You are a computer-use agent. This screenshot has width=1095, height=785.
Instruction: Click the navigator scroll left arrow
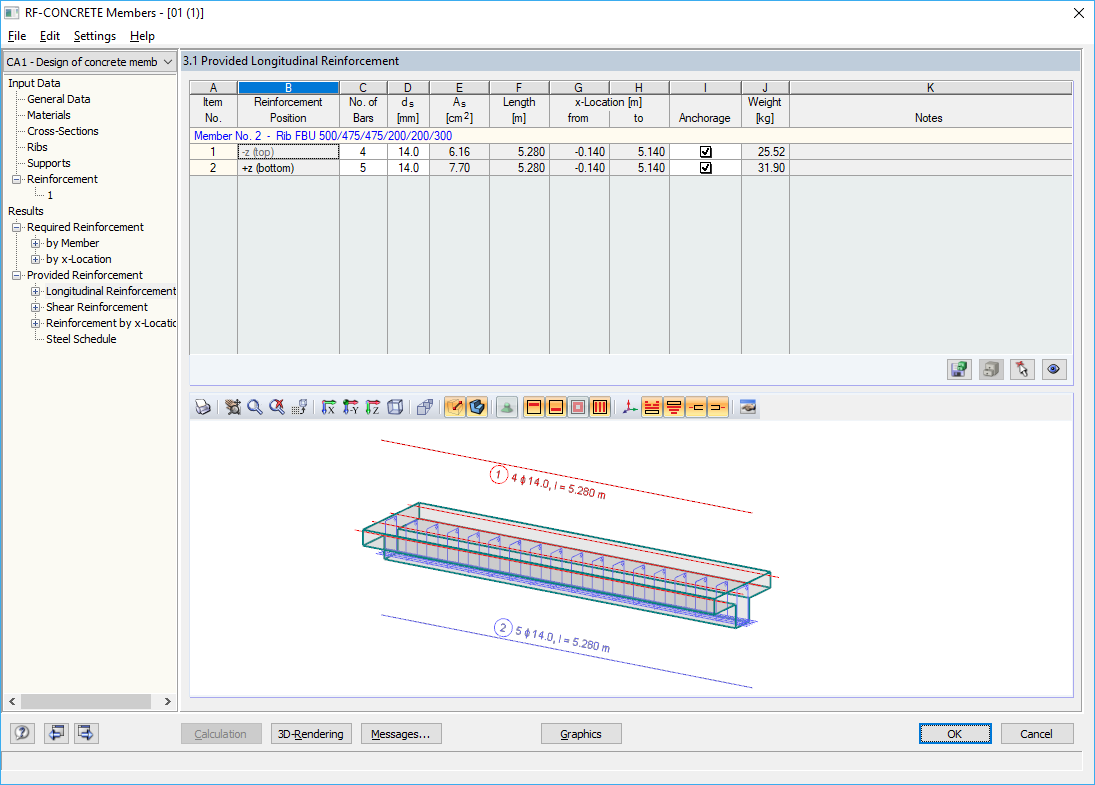click(x=12, y=701)
